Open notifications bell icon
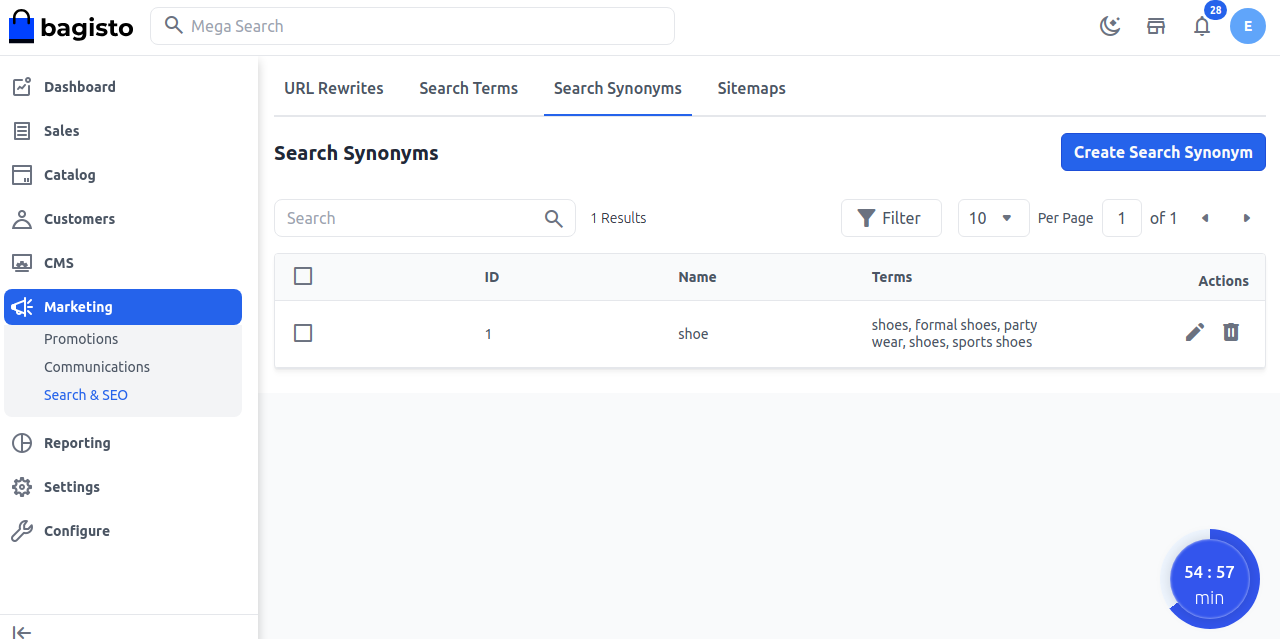Viewport: 1280px width, 639px height. (1202, 26)
